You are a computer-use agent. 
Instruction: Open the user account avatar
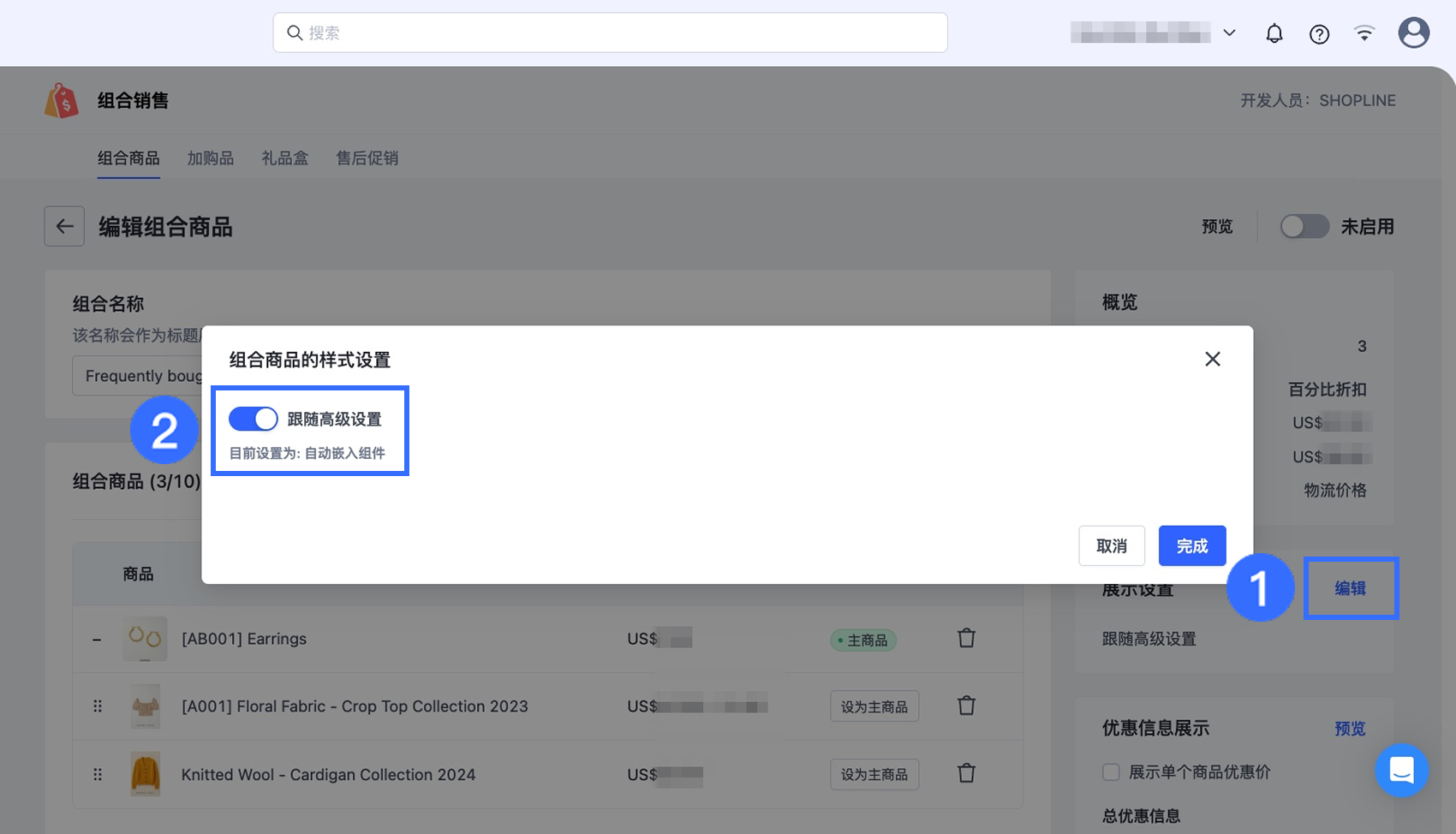[x=1414, y=33]
